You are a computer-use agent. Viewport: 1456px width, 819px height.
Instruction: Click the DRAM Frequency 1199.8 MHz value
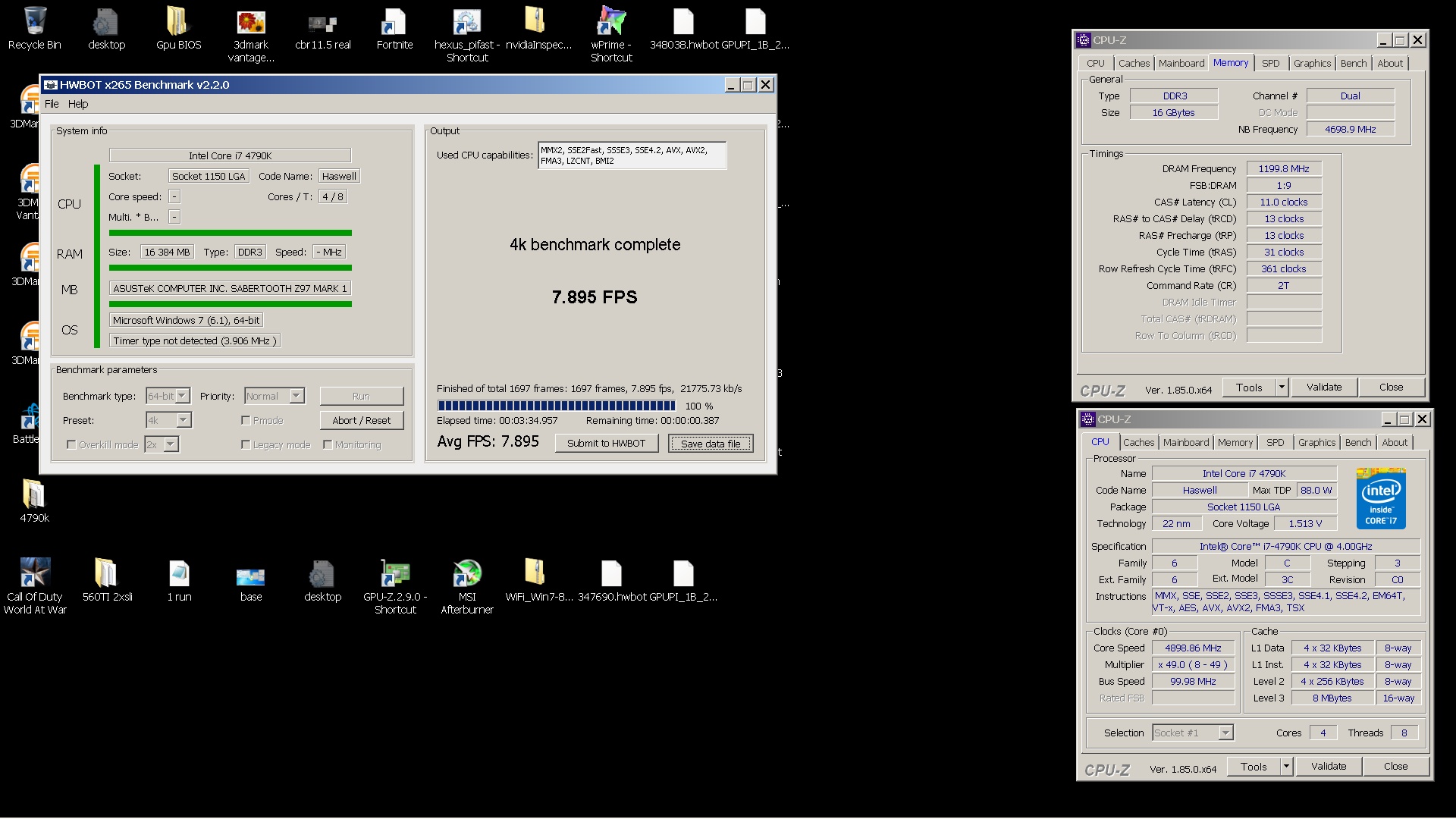tap(1284, 169)
